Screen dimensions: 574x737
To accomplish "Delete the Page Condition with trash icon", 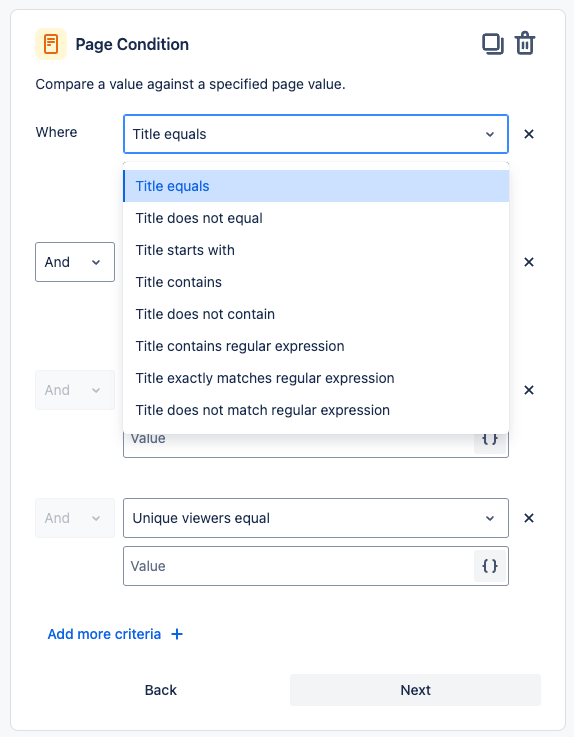I will [x=525, y=44].
